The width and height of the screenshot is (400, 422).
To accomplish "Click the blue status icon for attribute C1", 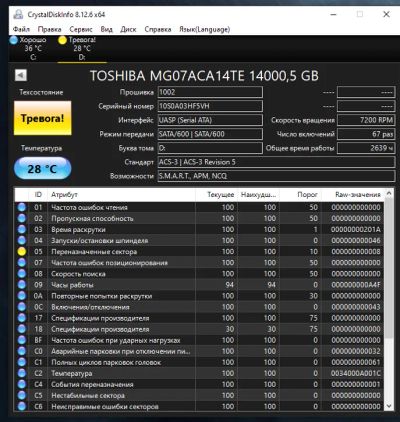I will coord(22,362).
